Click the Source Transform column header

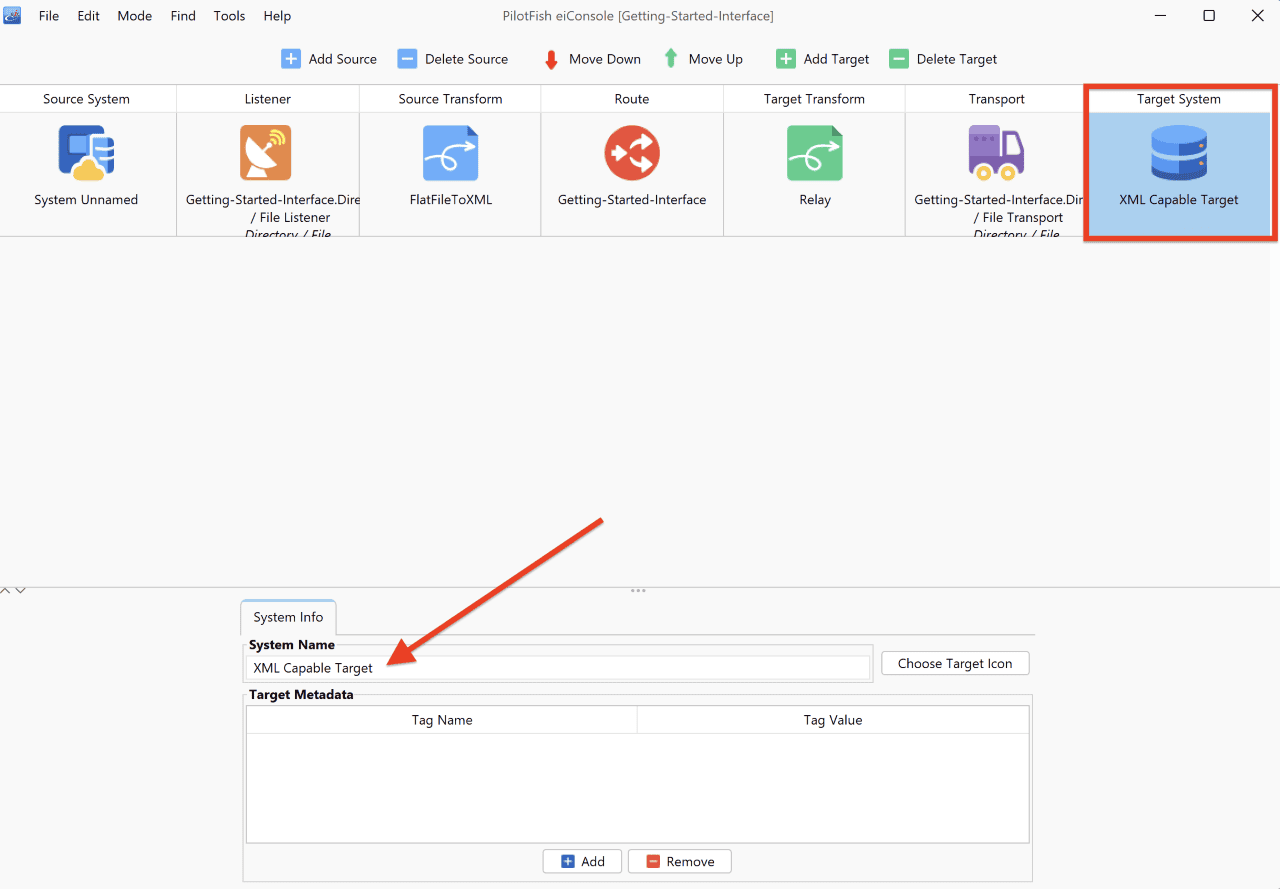click(x=450, y=99)
